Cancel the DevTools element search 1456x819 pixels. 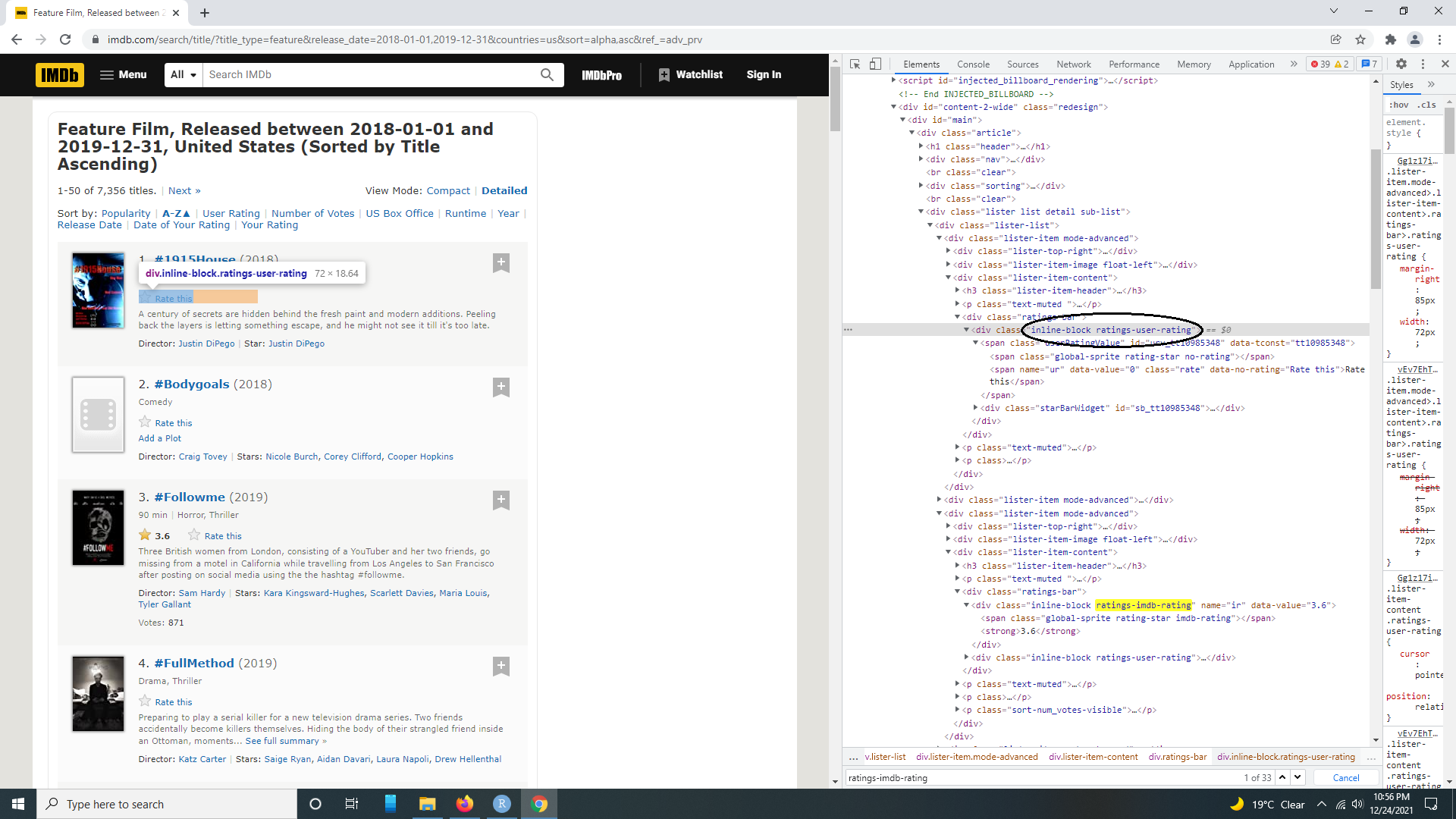[x=1345, y=777]
